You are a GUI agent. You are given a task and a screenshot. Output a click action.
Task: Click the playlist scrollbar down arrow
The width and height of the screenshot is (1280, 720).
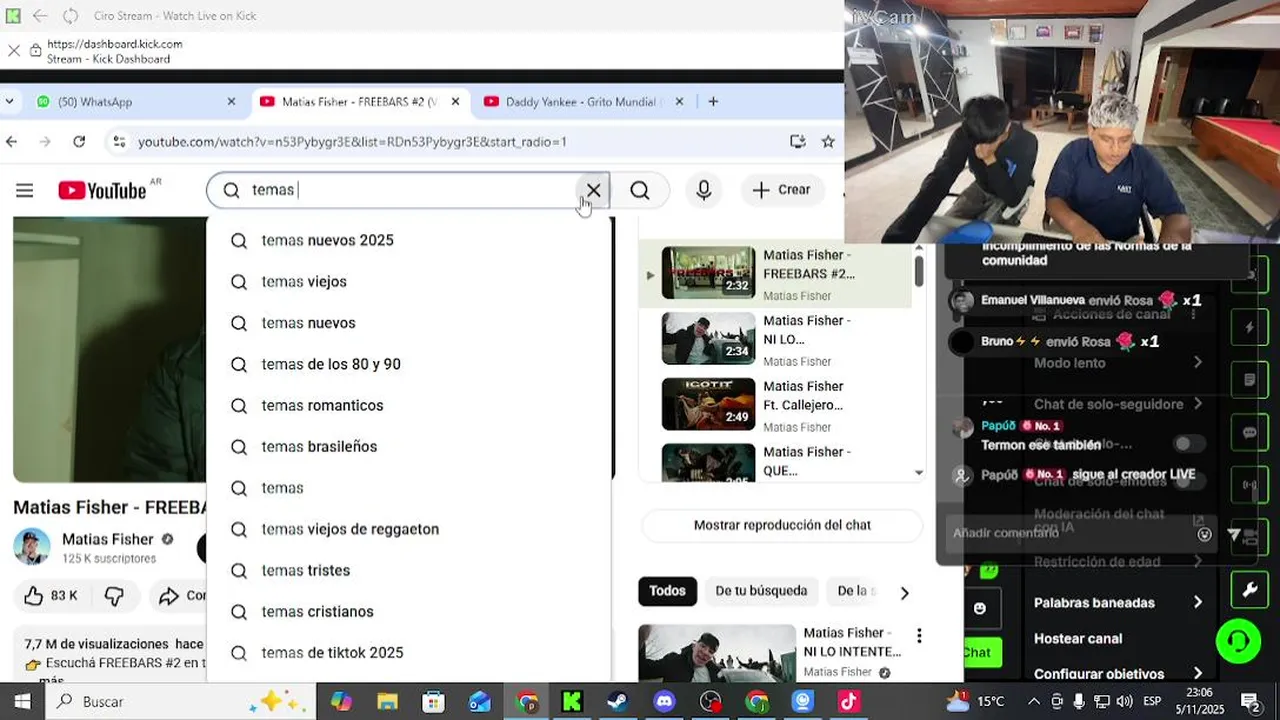[x=919, y=473]
